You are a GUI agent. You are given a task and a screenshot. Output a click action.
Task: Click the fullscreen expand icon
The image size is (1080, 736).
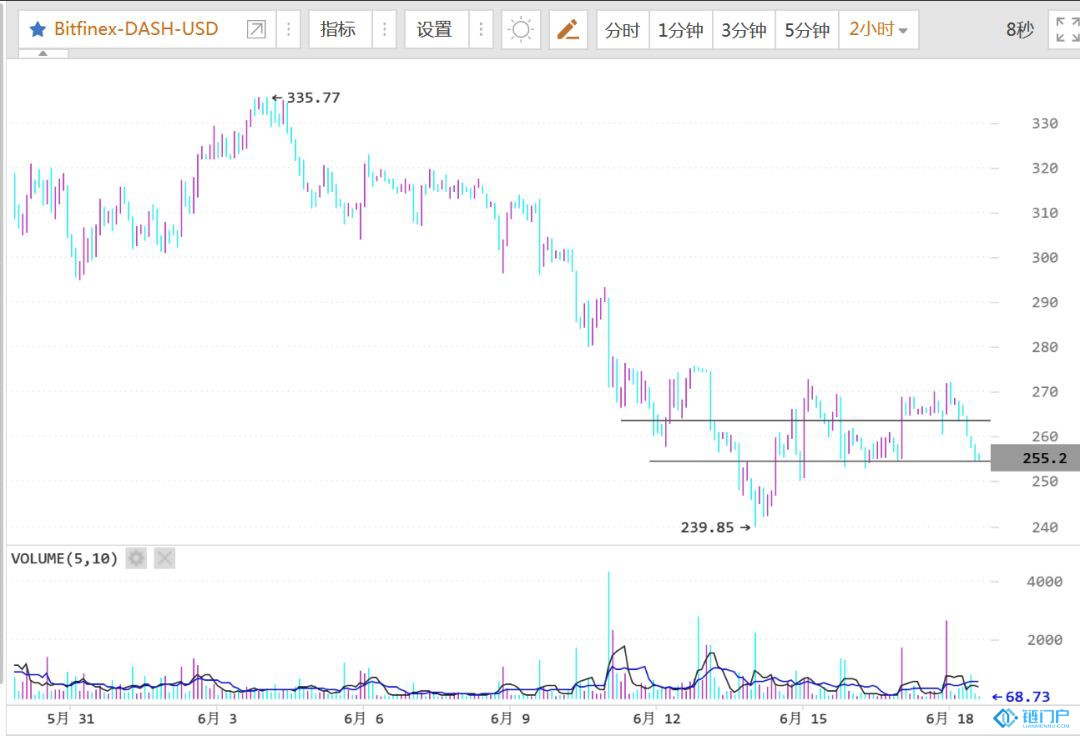[1062, 29]
